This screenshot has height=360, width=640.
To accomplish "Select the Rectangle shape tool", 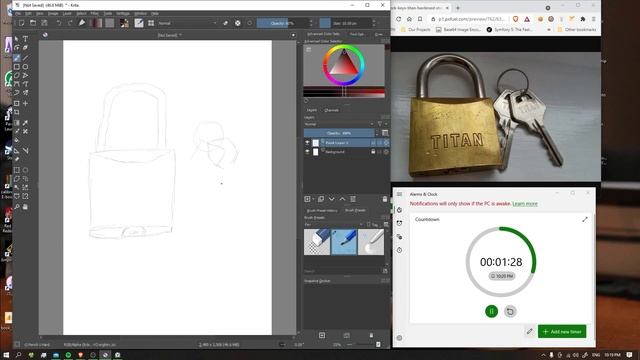I will point(17,67).
